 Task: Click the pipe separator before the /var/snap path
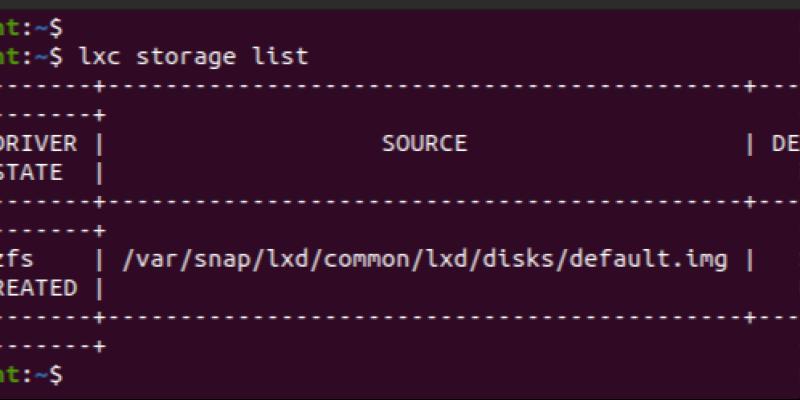point(99,259)
